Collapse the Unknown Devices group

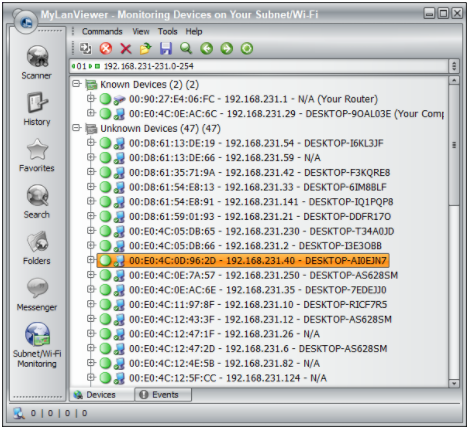coord(77,128)
